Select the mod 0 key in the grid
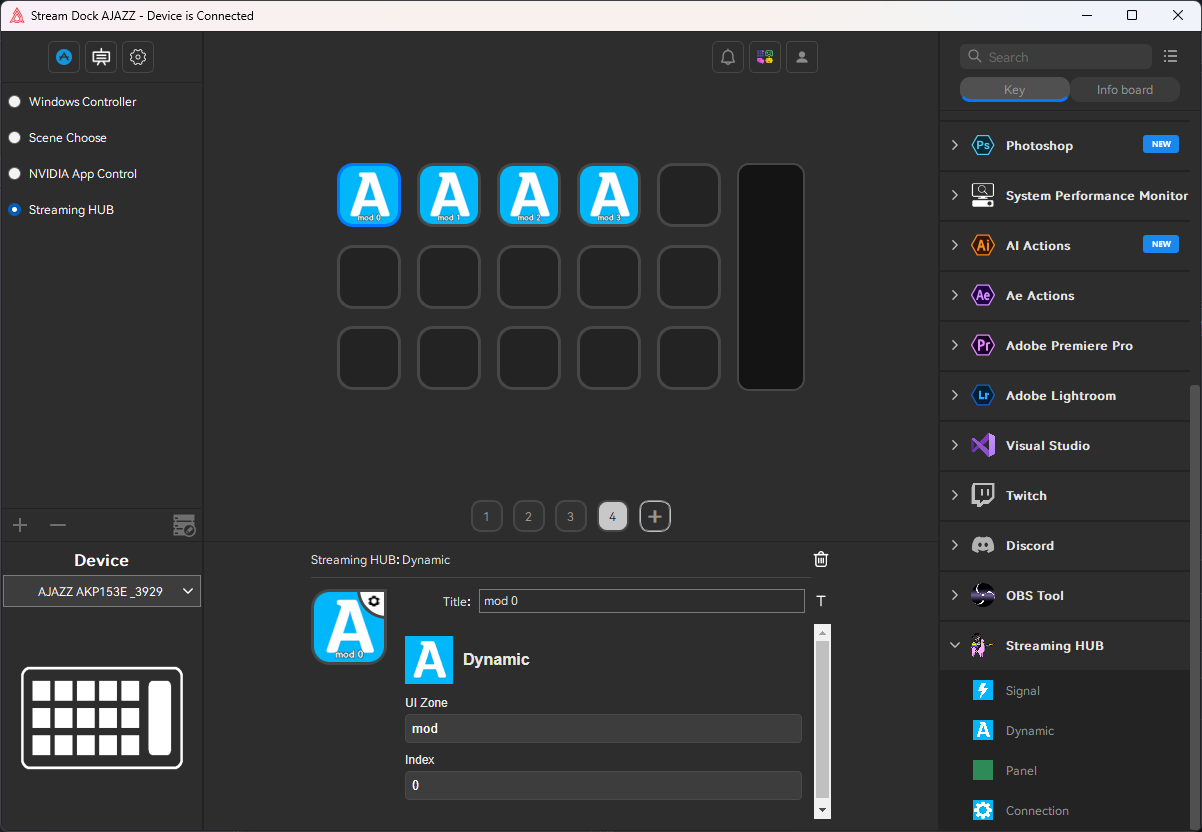 369,195
